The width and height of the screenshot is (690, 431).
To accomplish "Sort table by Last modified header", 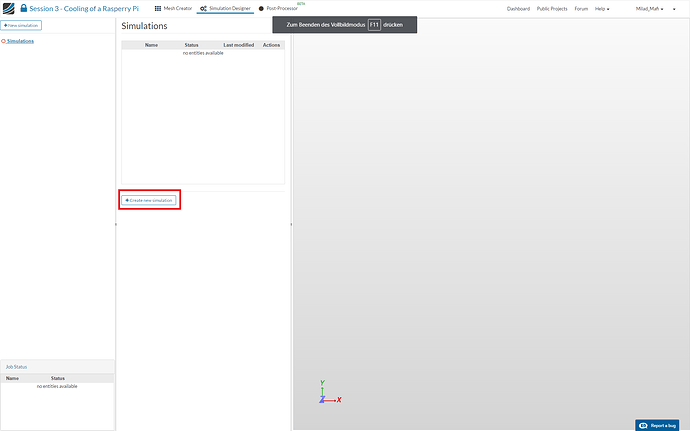I will coord(239,45).
